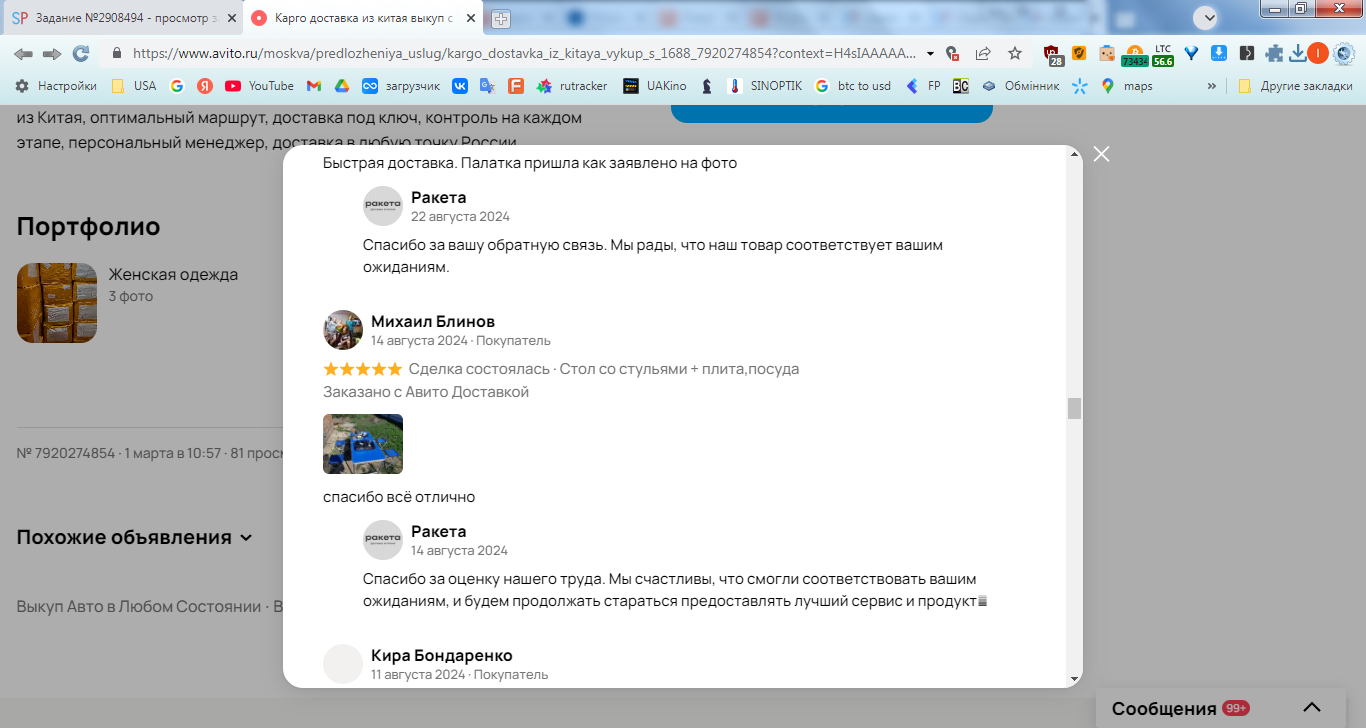The image size is (1366, 728).
Task: Expand the address bar dropdown arrow
Action: click(931, 53)
